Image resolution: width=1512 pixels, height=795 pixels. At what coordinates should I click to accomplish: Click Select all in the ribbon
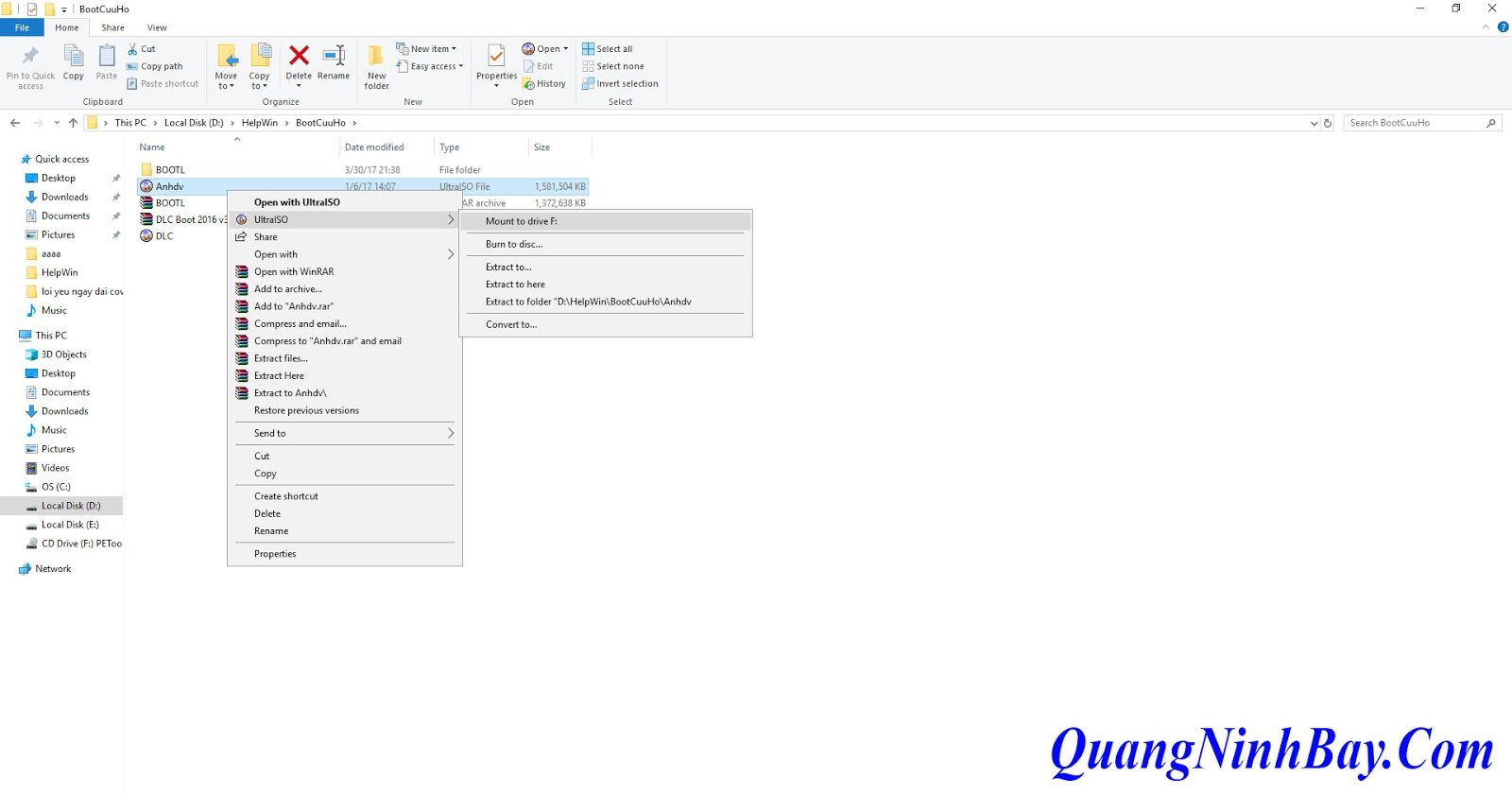(608, 49)
